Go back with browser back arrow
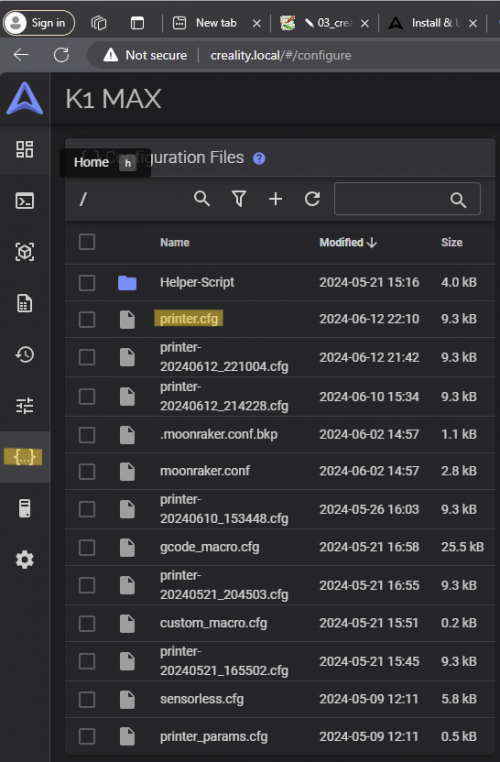Screen dimensions: 500x762 (21, 55)
